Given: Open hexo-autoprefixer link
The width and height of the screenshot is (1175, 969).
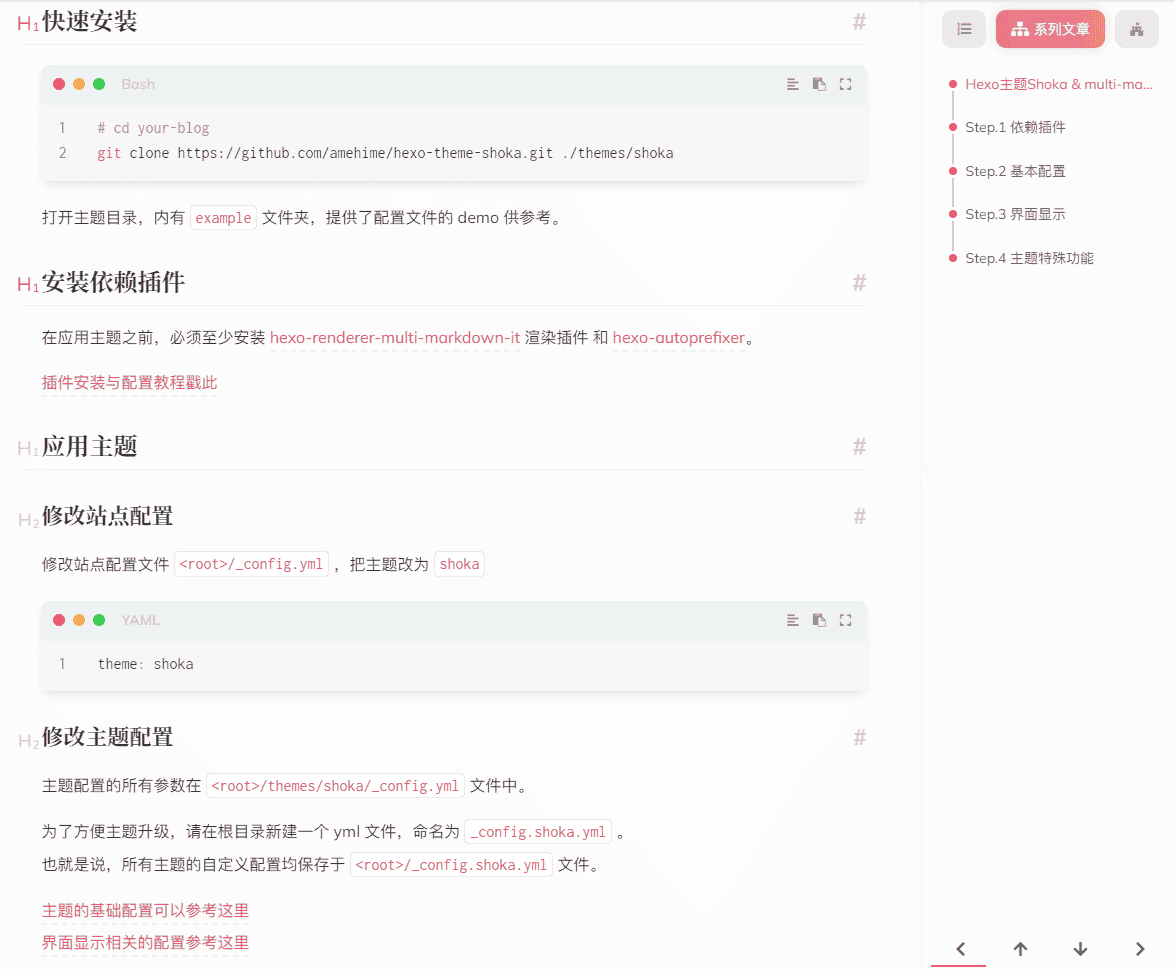Looking at the screenshot, I should click(x=679, y=338).
